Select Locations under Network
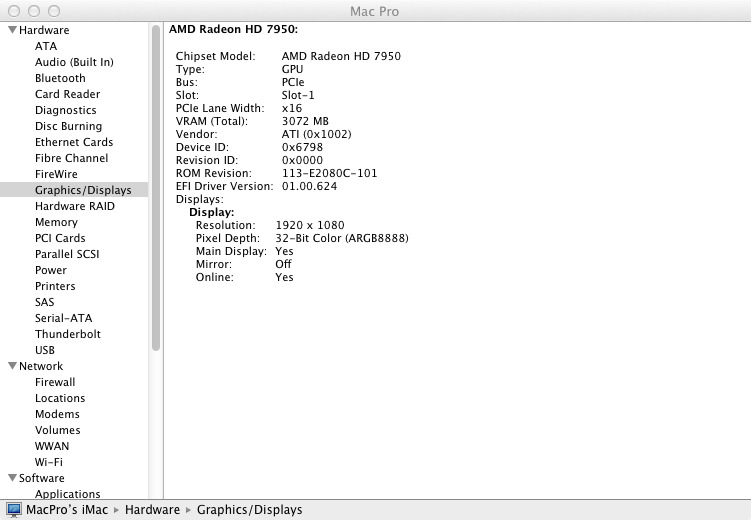751x520 pixels. [60, 398]
